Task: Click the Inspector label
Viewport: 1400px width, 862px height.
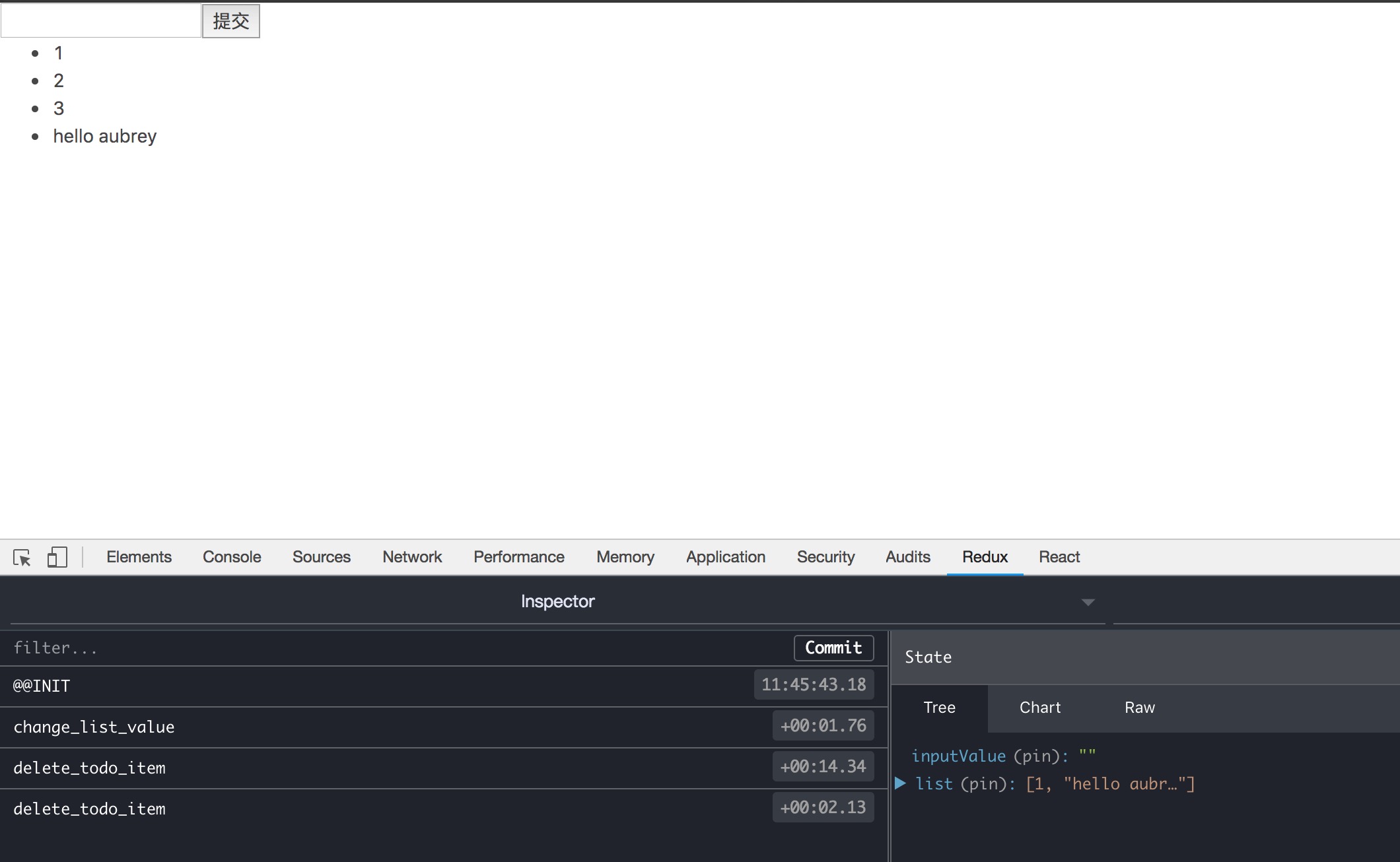Action: tap(557, 601)
